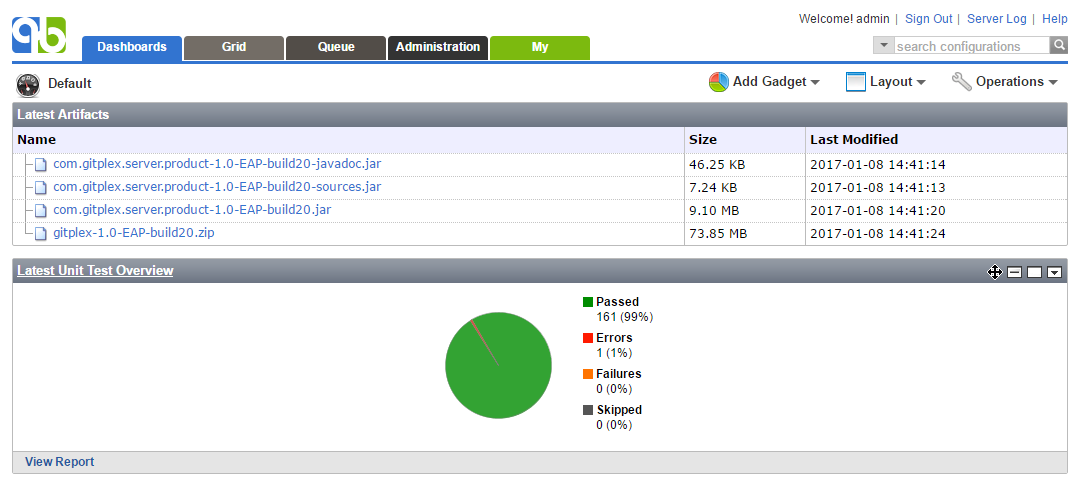The width and height of the screenshot is (1080, 485).
Task: Click the 161 (99%) passed value
Action: [x=625, y=317]
